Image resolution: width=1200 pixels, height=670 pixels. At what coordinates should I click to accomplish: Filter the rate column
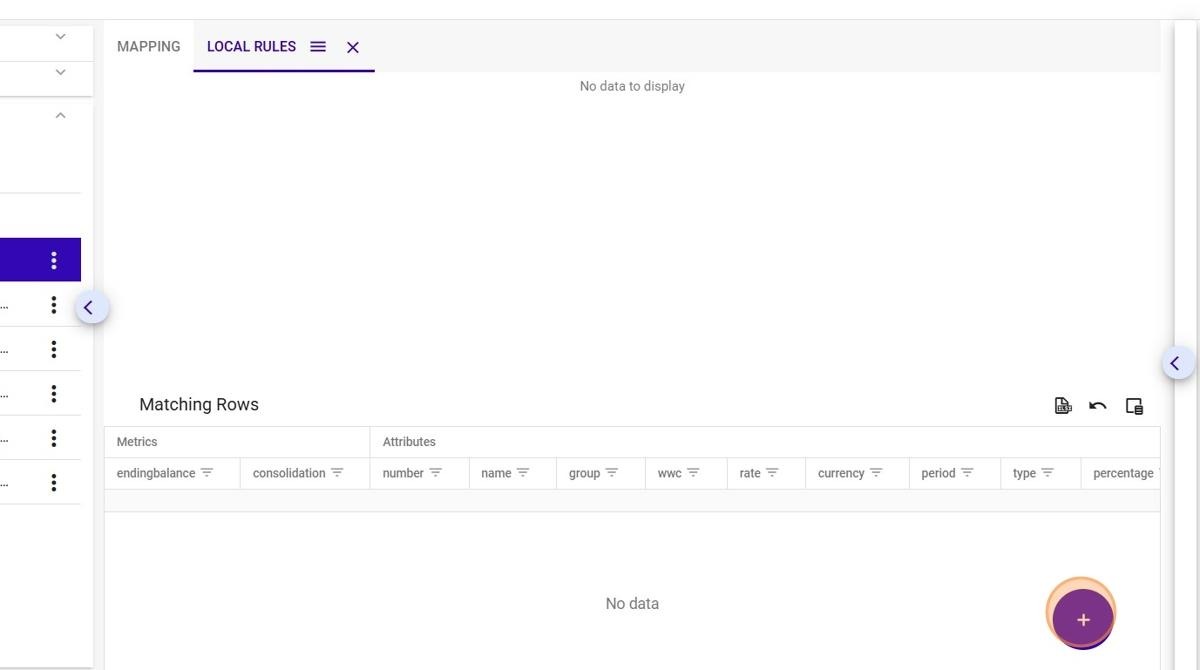click(x=772, y=473)
